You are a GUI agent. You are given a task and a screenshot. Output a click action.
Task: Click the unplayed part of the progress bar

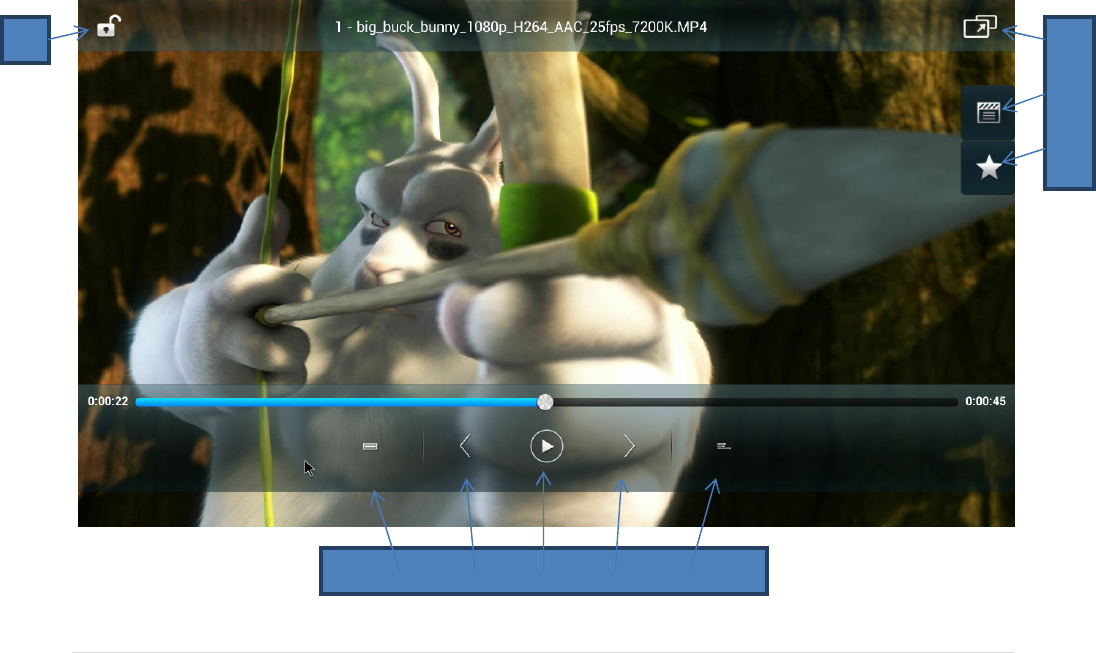tap(755, 403)
